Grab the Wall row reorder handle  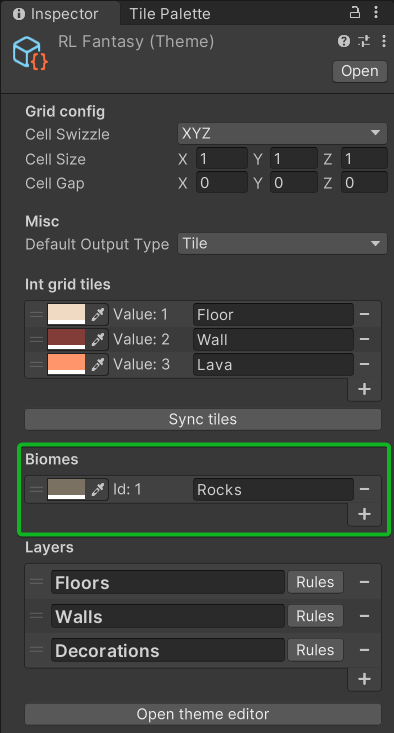pos(36,339)
